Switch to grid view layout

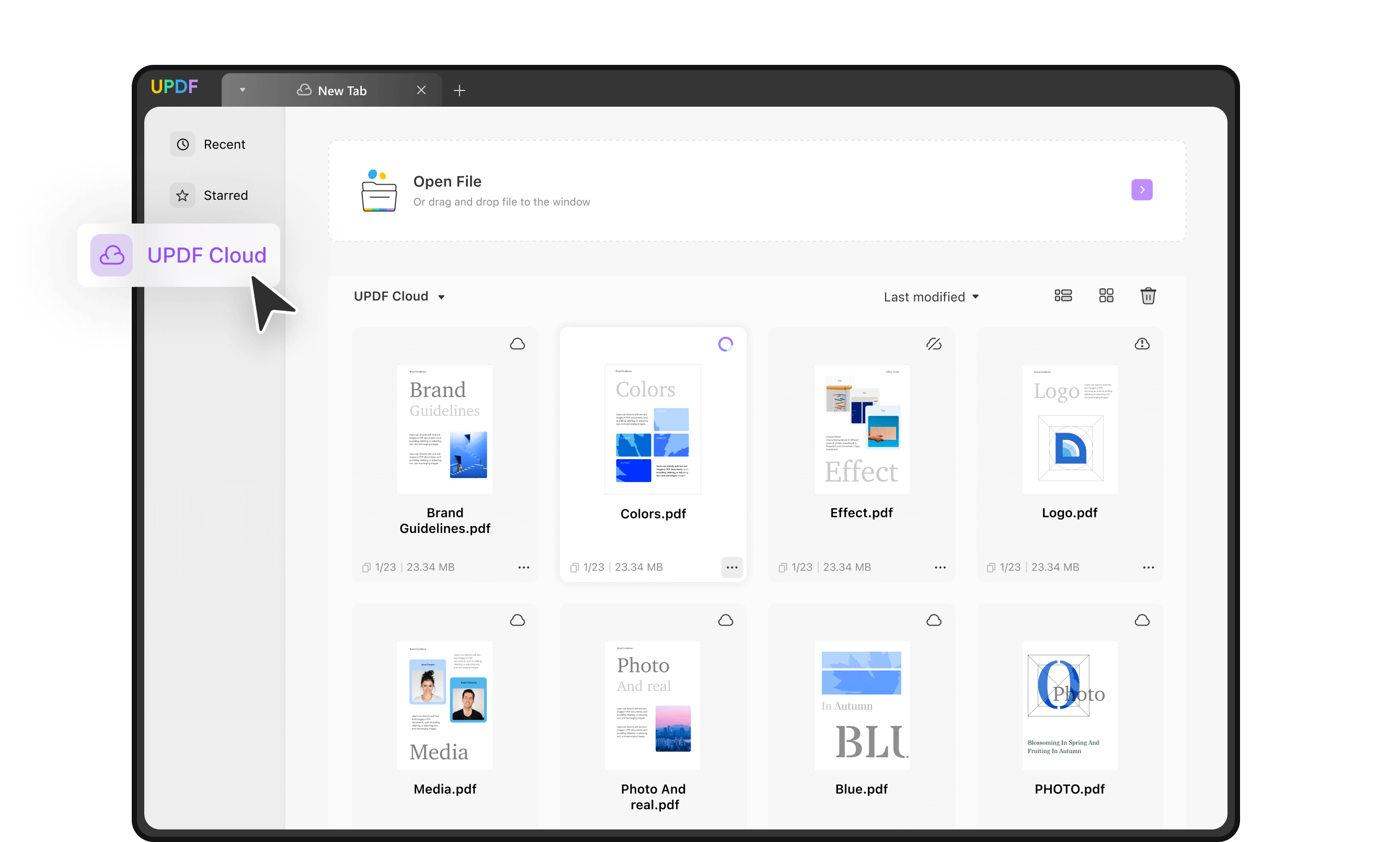point(1106,295)
